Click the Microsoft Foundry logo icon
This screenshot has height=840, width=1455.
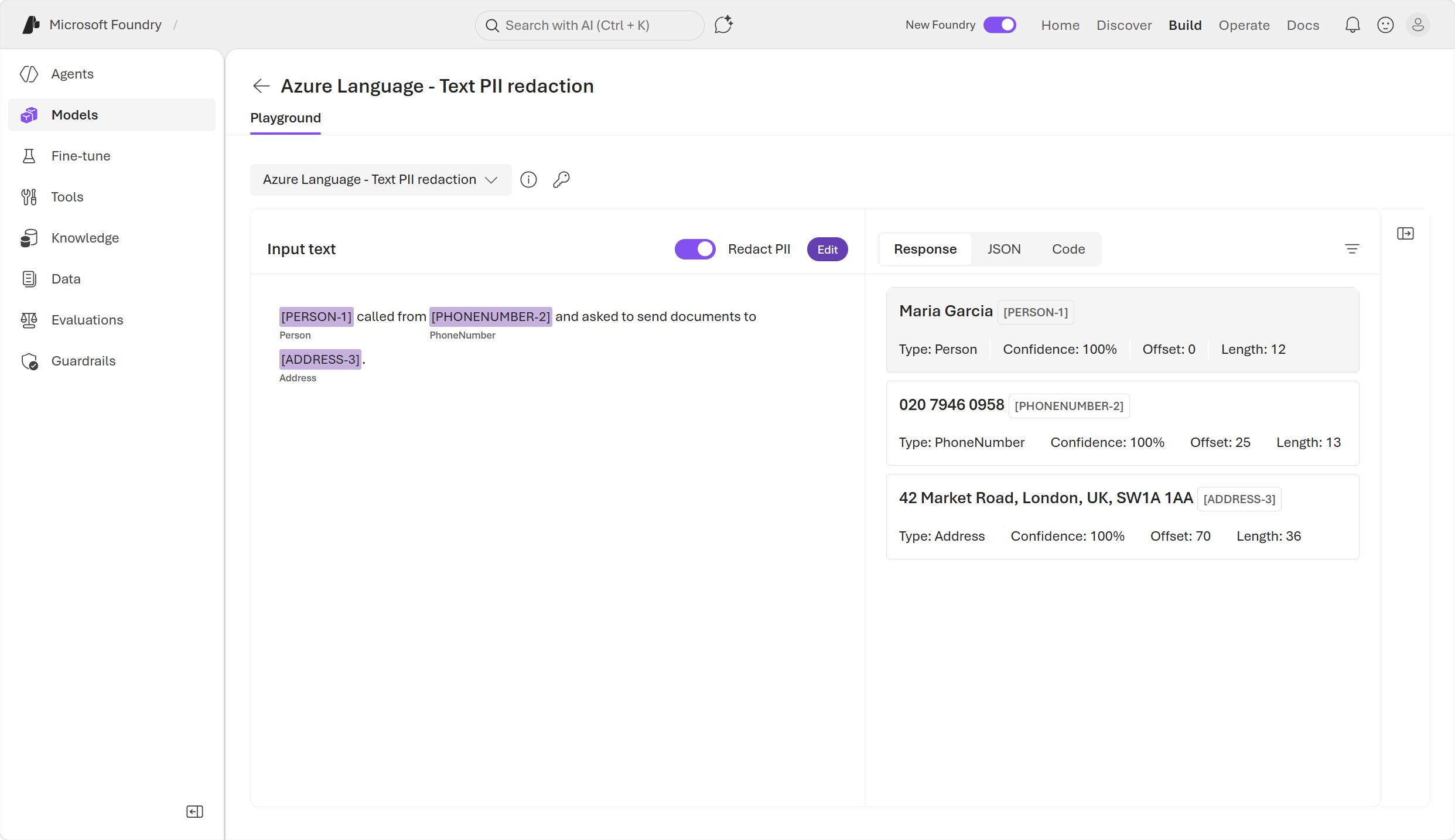click(x=31, y=25)
